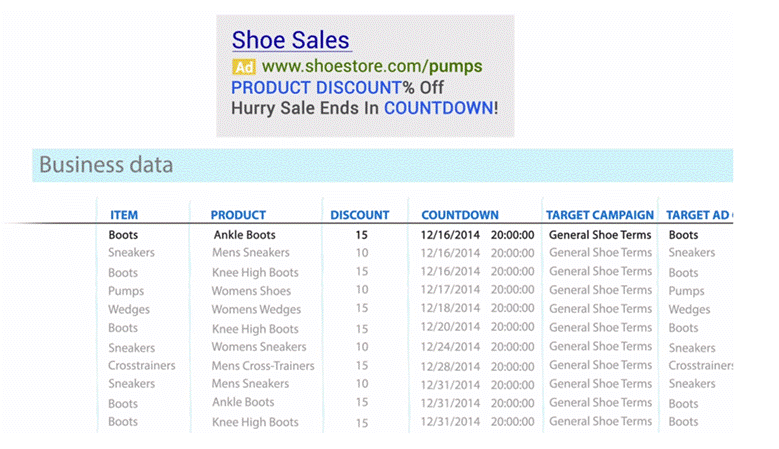
Task: Click the Pumps item cell
Action: [126, 291]
